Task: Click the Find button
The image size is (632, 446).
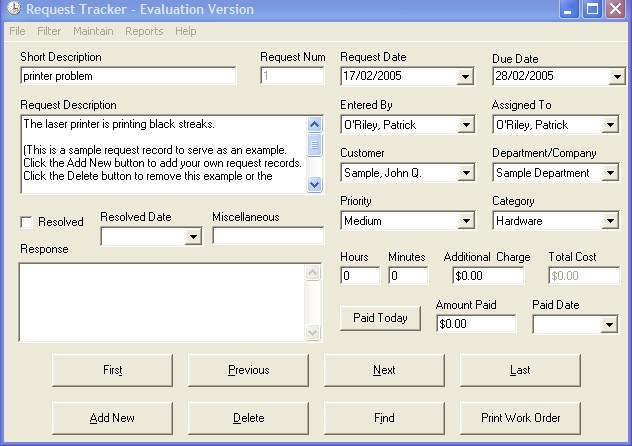Action: 384,418
